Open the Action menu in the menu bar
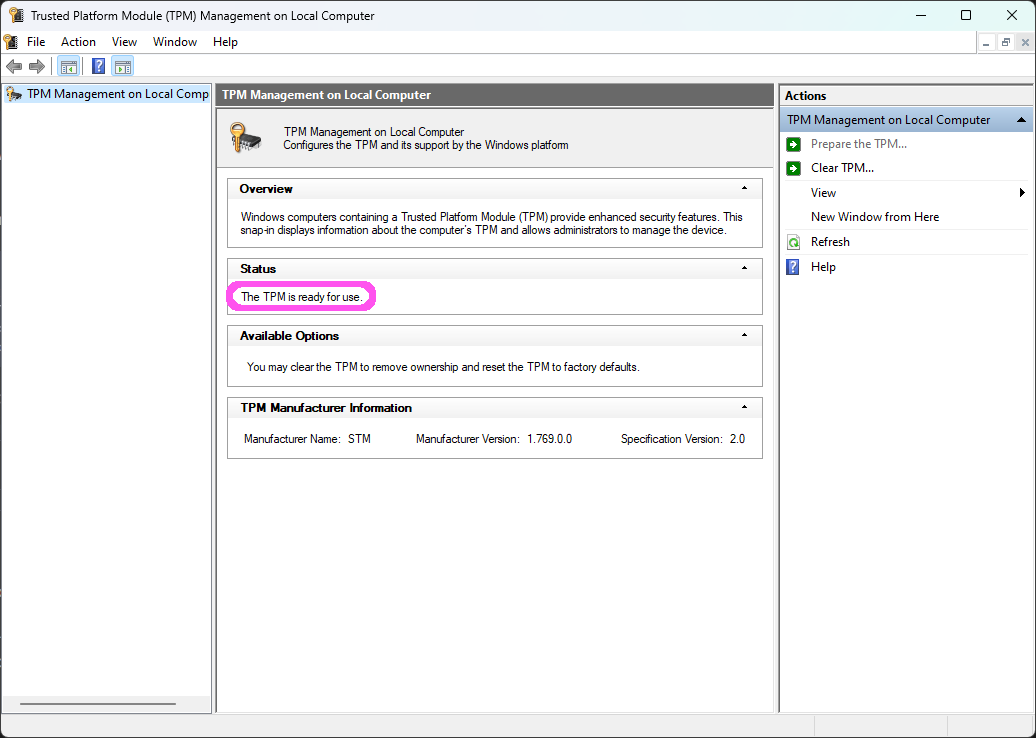This screenshot has height=738, width=1036. (78, 42)
